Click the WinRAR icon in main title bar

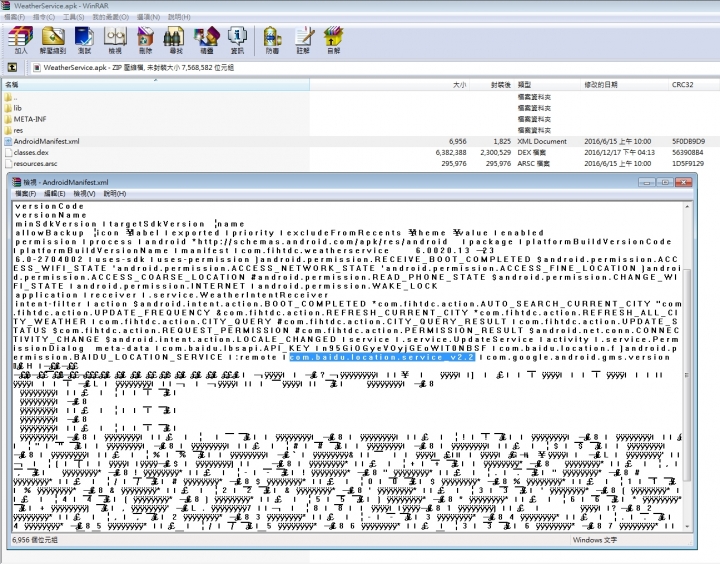tap(6, 6)
